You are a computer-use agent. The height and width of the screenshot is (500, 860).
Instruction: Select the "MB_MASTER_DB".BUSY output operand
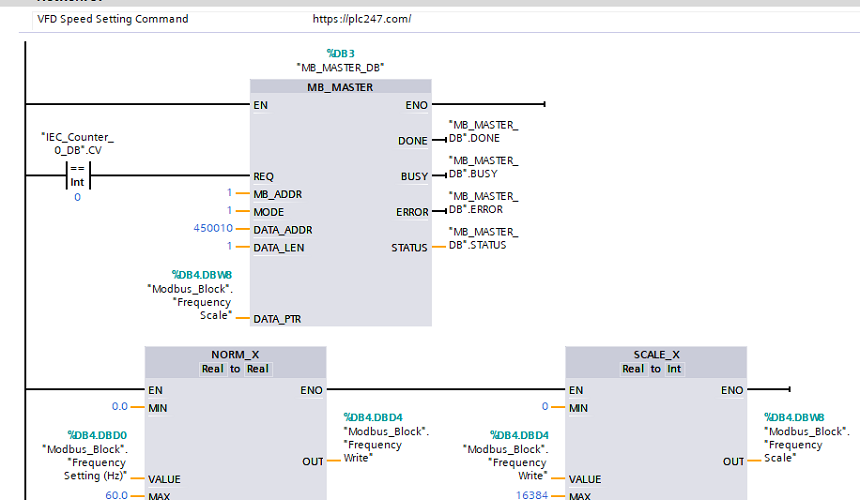click(x=483, y=167)
